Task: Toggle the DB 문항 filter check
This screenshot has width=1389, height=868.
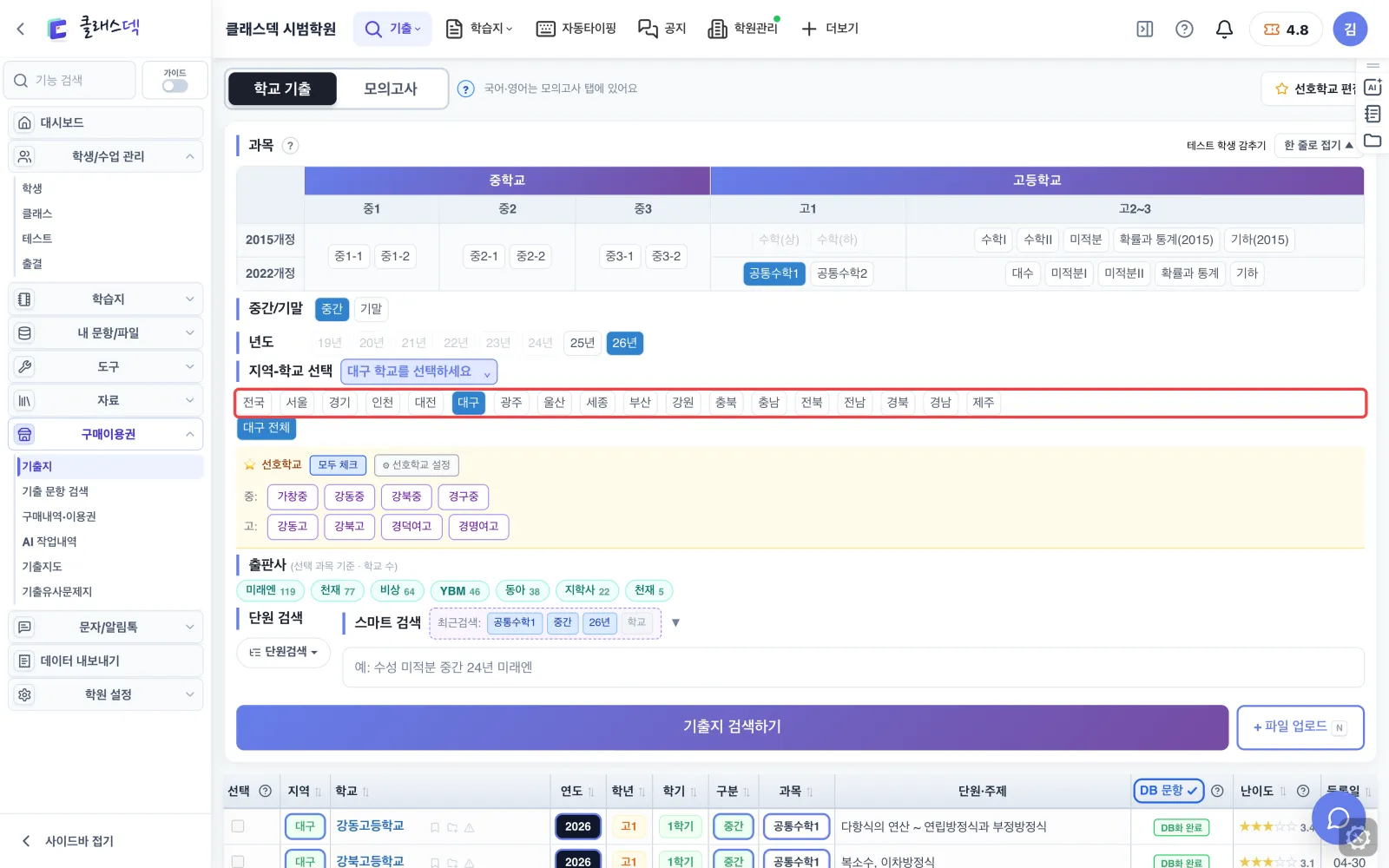Action: click(1168, 791)
